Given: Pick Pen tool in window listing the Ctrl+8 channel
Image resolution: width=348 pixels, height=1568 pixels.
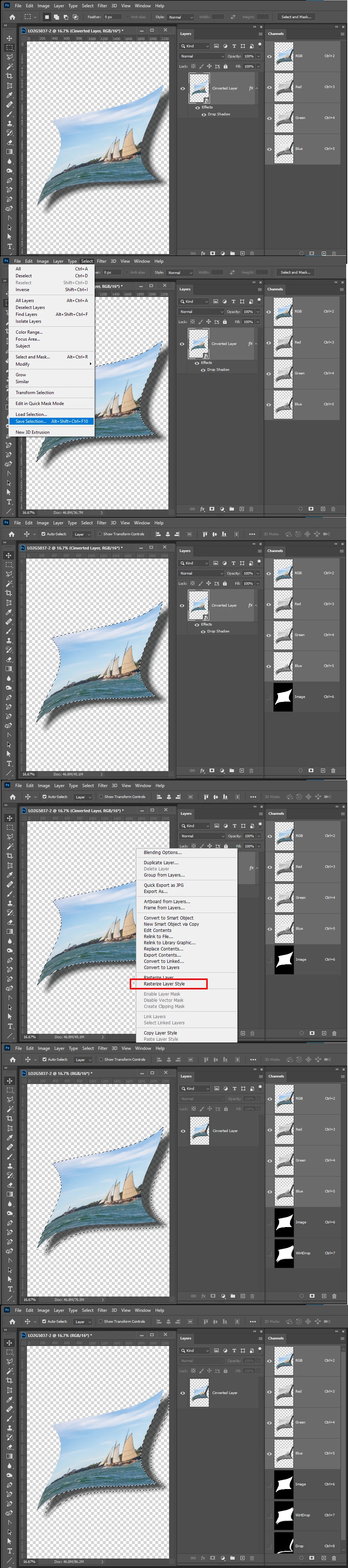Looking at the screenshot, I should point(10,1485).
